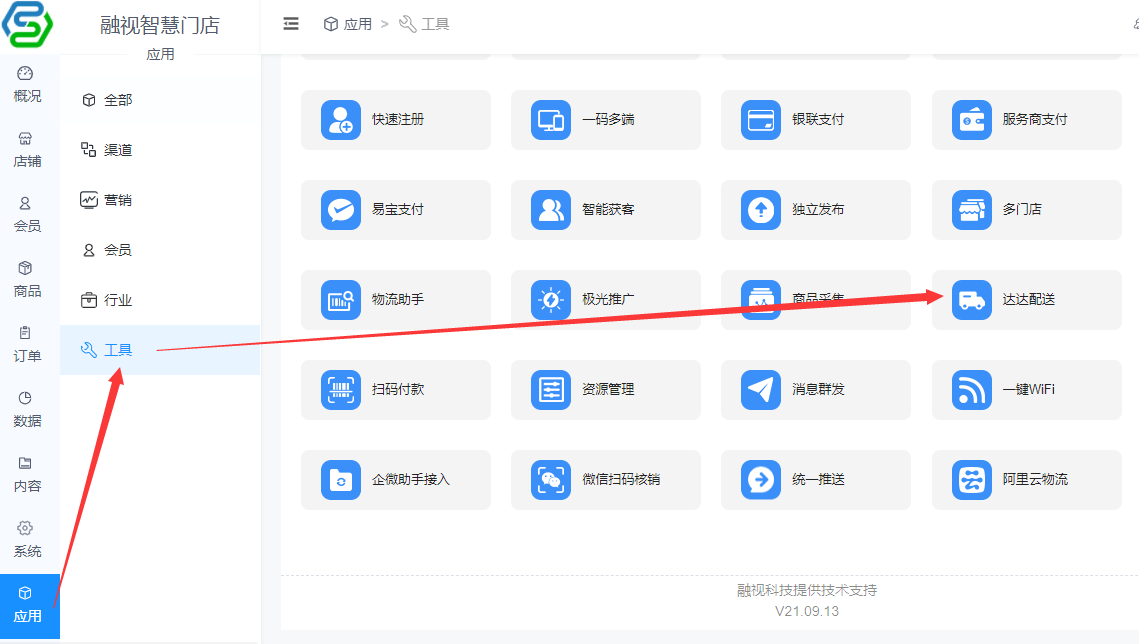Screen dimensions: 1139x644
Task: Open the 一码多端 app icon
Action: click(551, 120)
